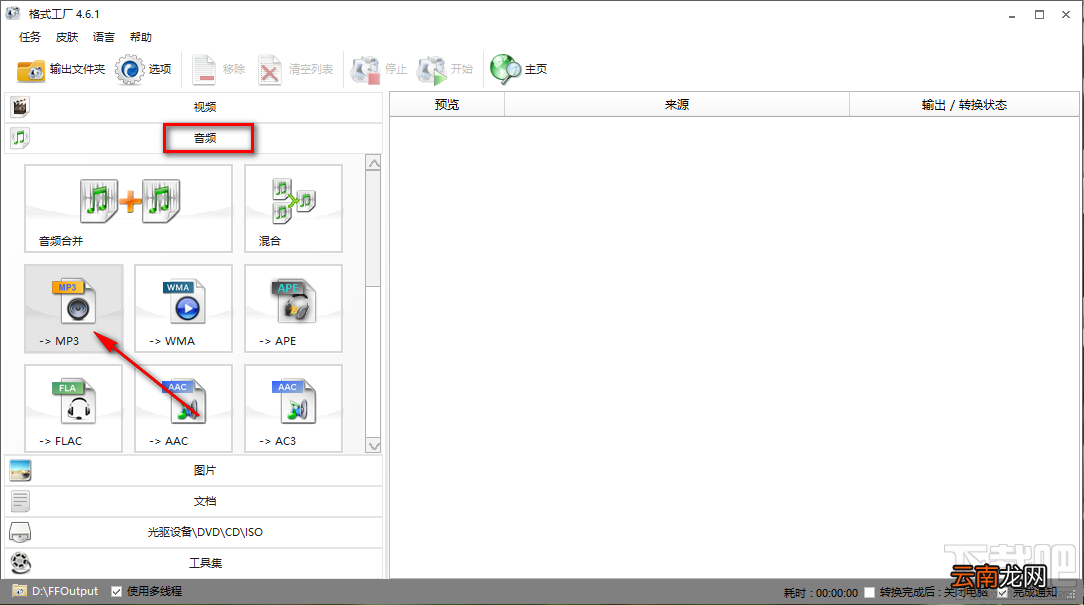Click the 耗时 : 00:00:00 elapsed time text
The width and height of the screenshot is (1084, 605).
point(821,593)
